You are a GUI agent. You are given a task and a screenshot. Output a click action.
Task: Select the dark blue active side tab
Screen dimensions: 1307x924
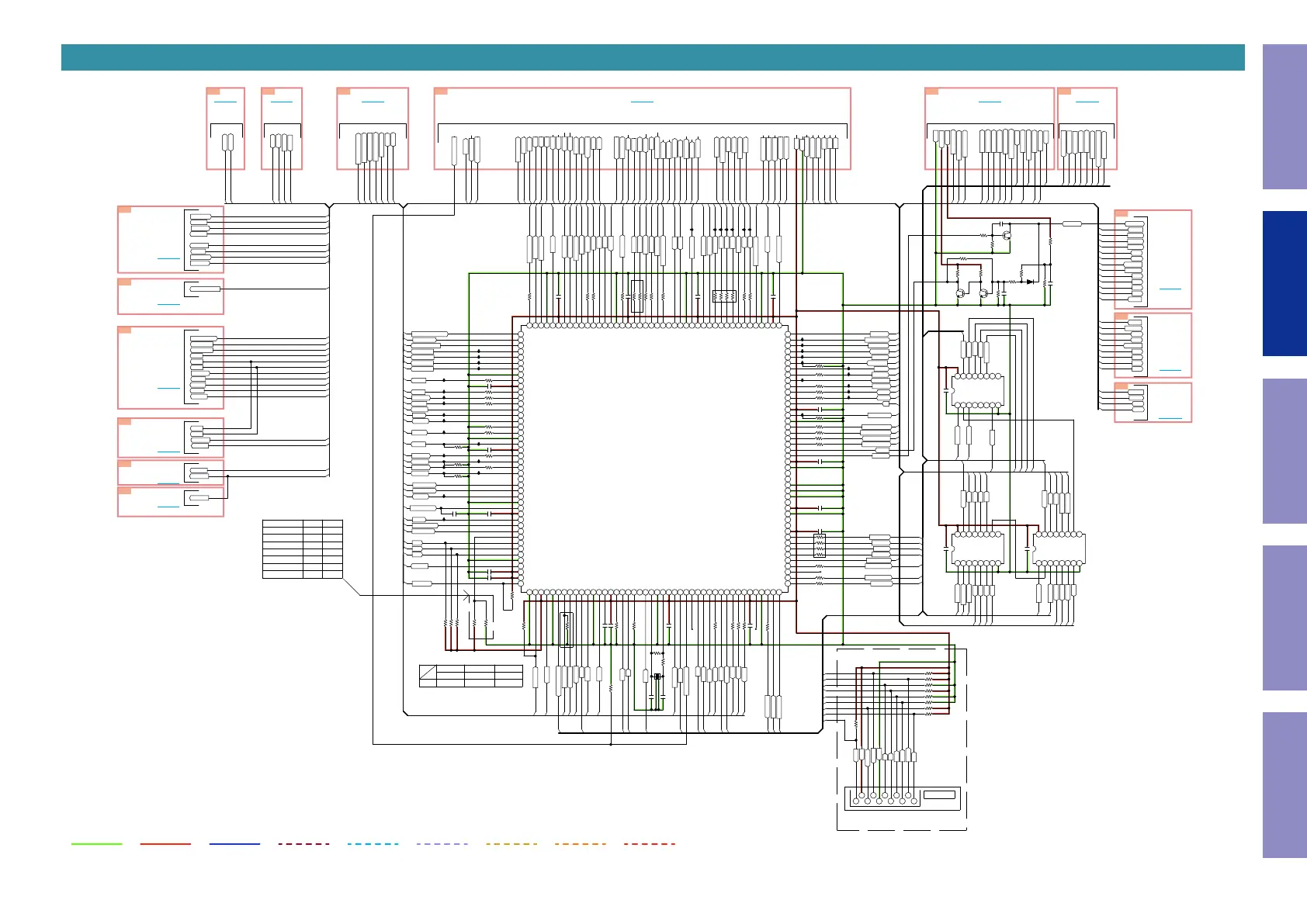(x=1284, y=283)
